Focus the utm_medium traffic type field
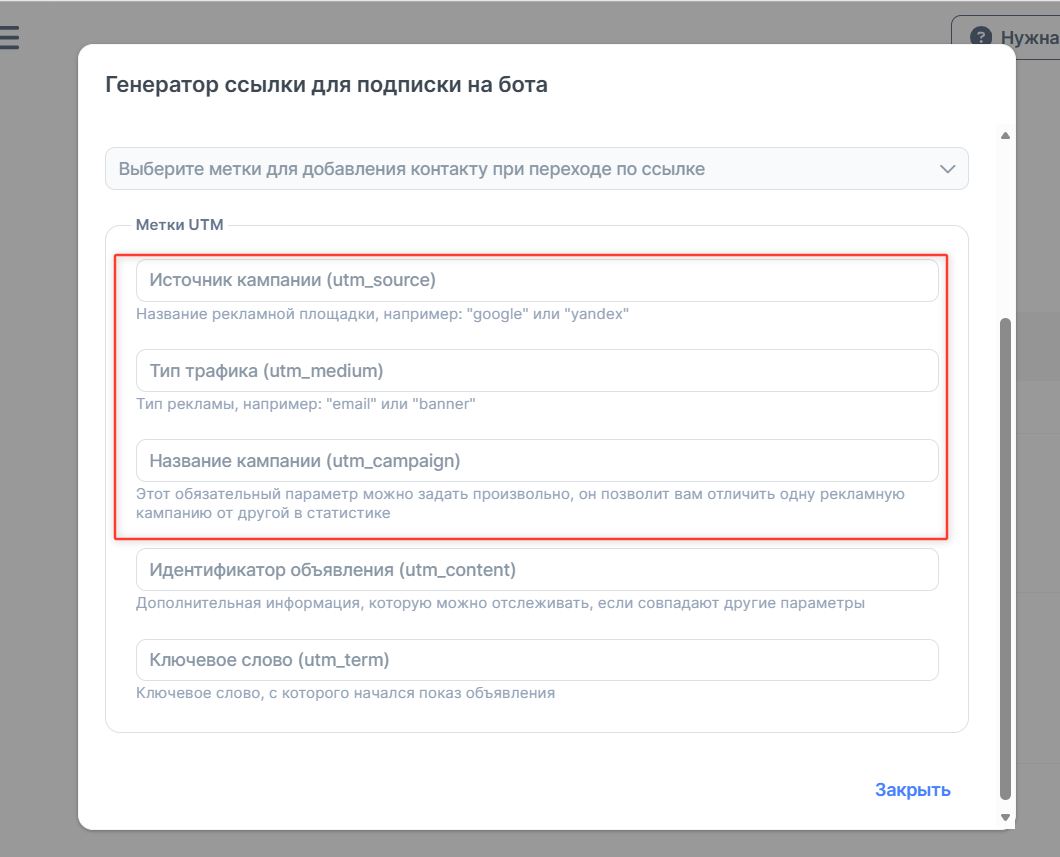 click(x=537, y=370)
